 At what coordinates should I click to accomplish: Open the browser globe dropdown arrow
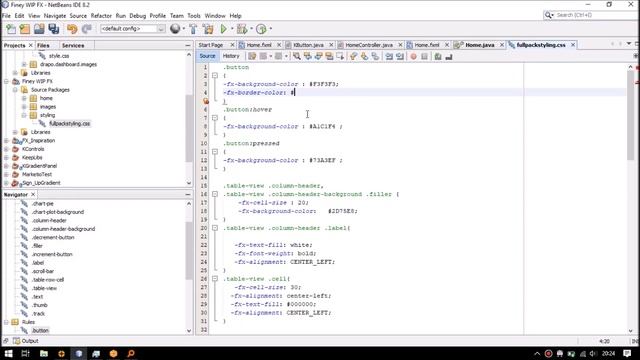point(184,29)
